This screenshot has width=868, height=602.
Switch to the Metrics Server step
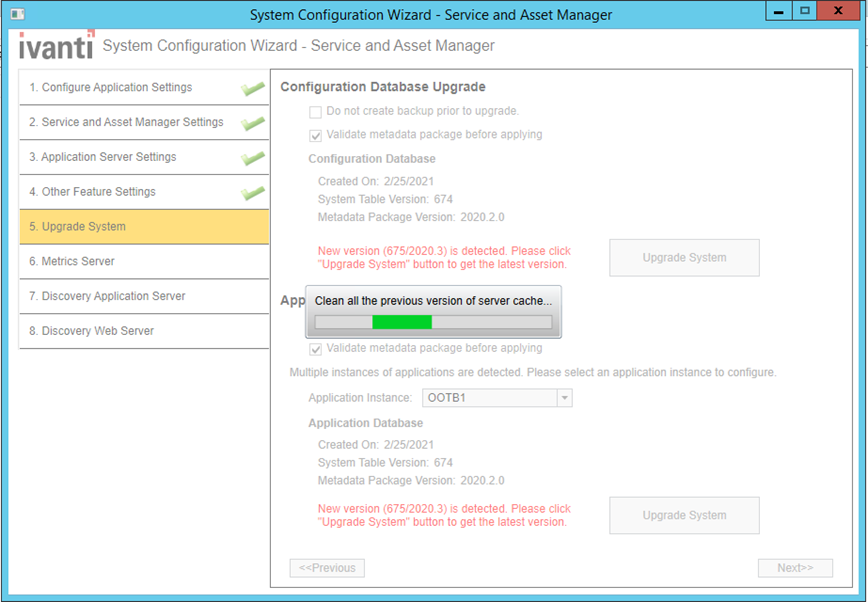pos(144,262)
